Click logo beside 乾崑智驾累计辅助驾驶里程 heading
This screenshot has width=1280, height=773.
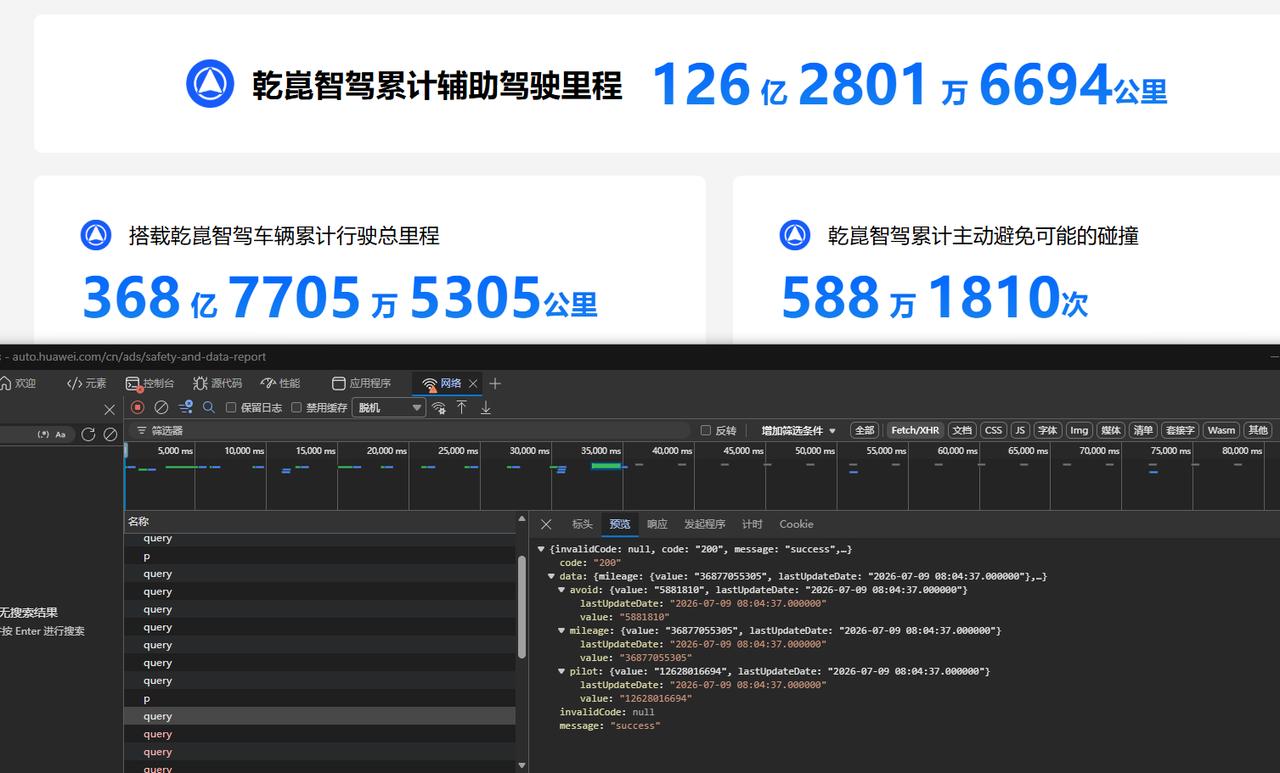pyautogui.click(x=210, y=84)
